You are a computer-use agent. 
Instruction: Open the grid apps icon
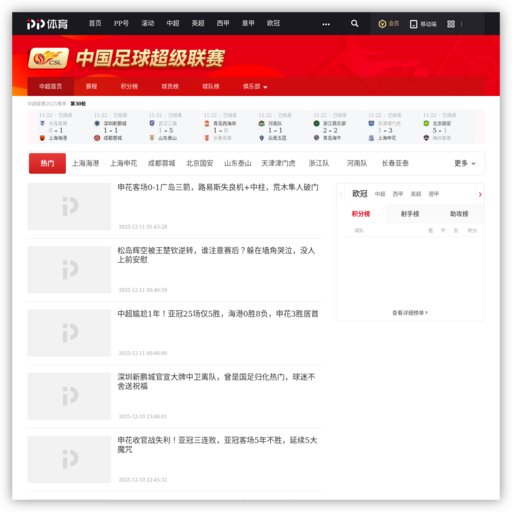pyautogui.click(x=451, y=24)
